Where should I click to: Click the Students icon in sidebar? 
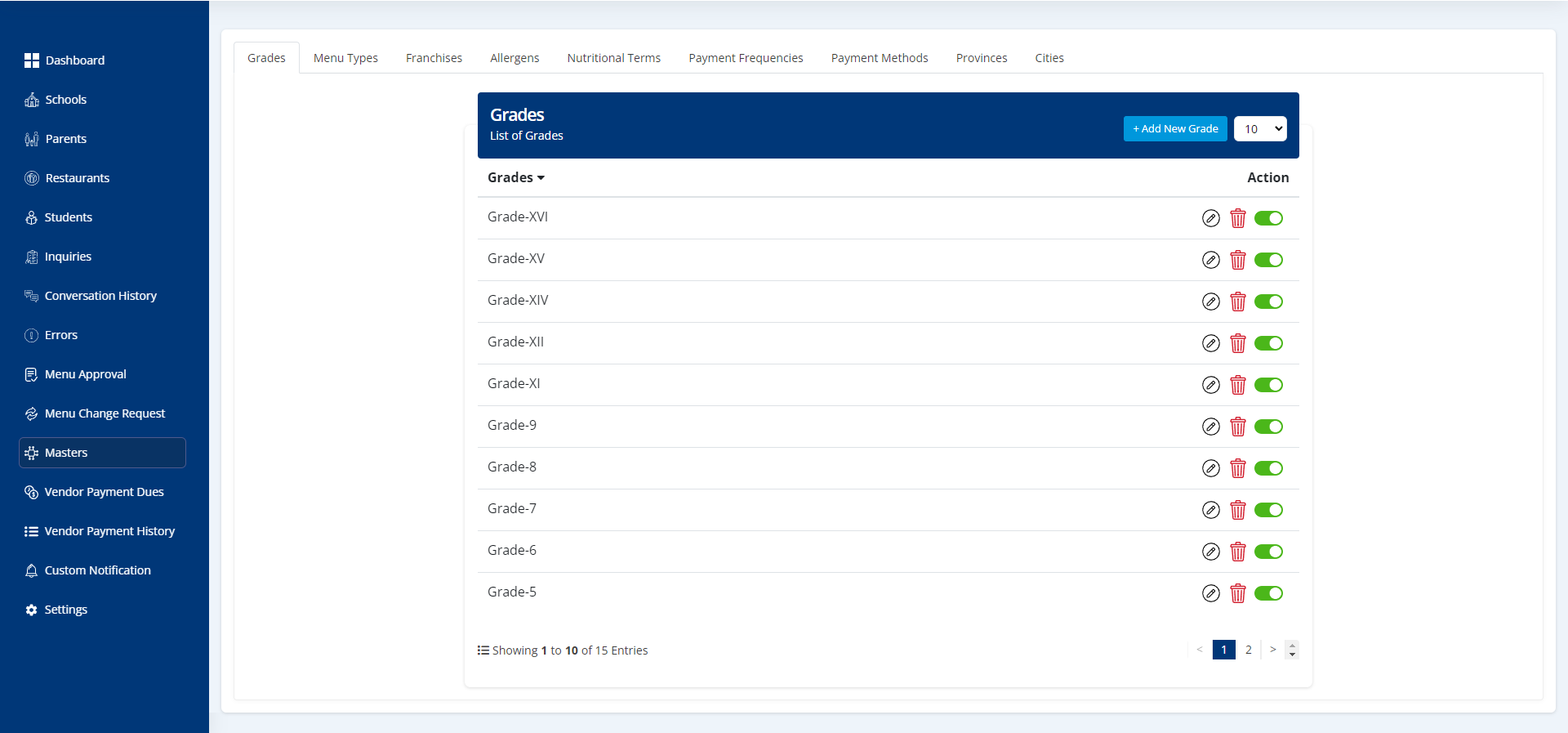click(x=32, y=217)
